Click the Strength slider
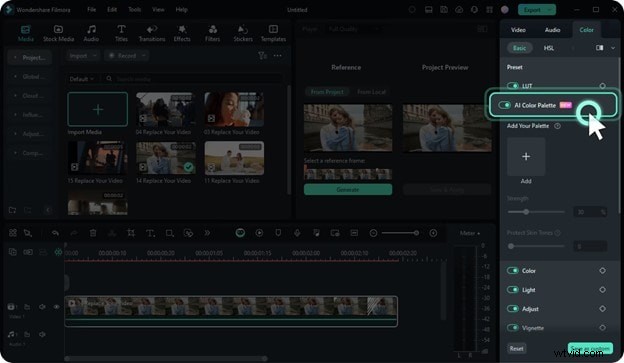The height and width of the screenshot is (363, 624). [536, 212]
